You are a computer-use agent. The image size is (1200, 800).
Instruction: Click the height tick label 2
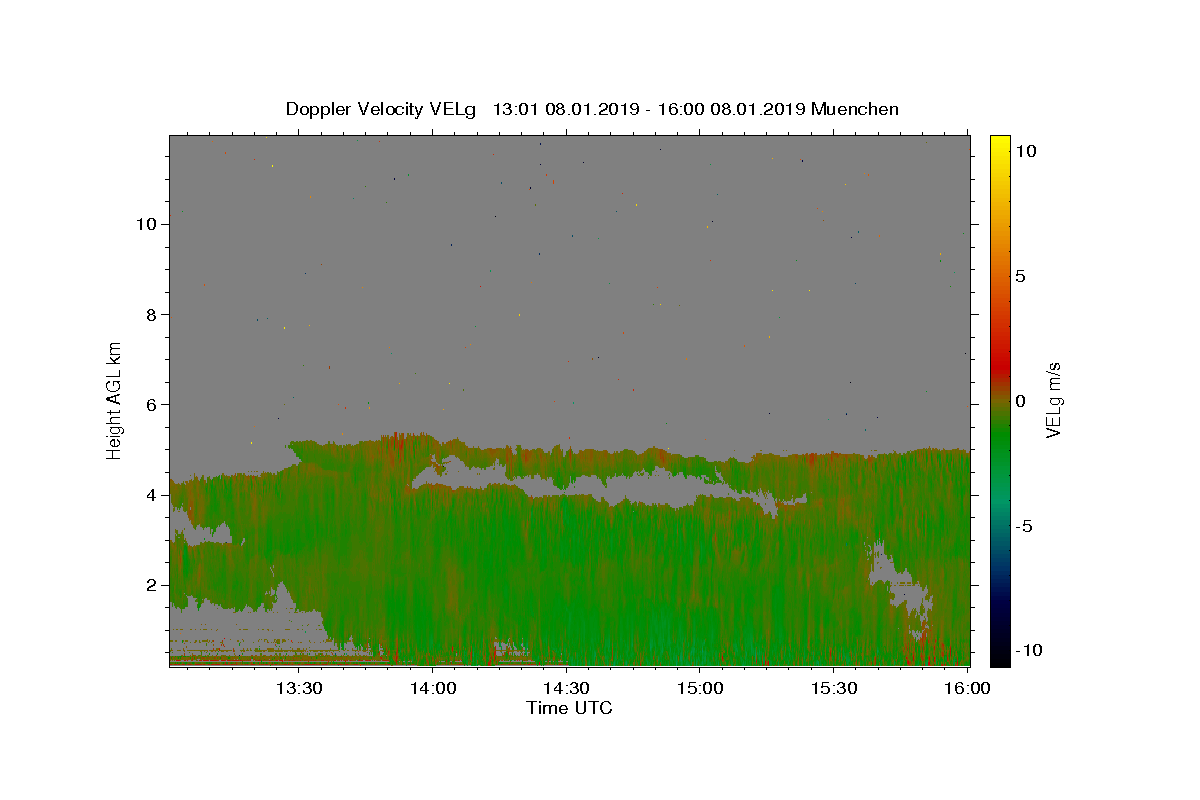point(151,585)
